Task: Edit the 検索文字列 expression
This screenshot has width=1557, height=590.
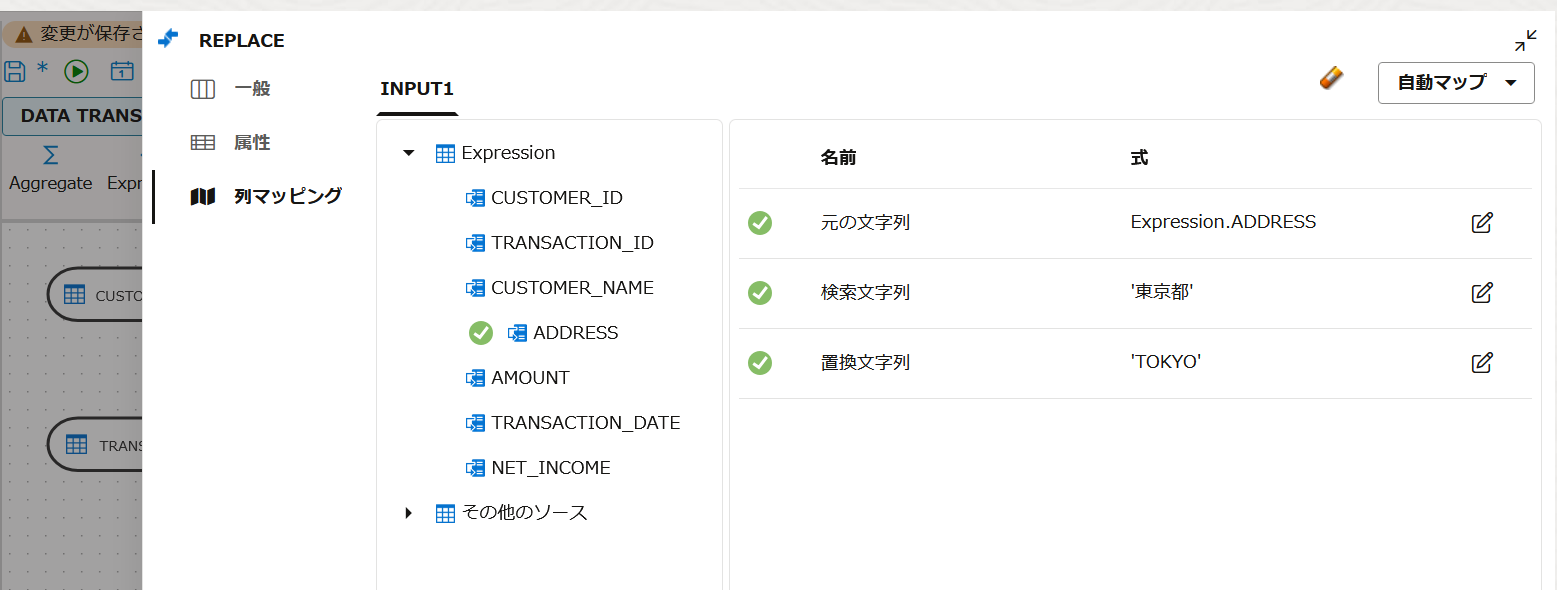Action: [1482, 293]
